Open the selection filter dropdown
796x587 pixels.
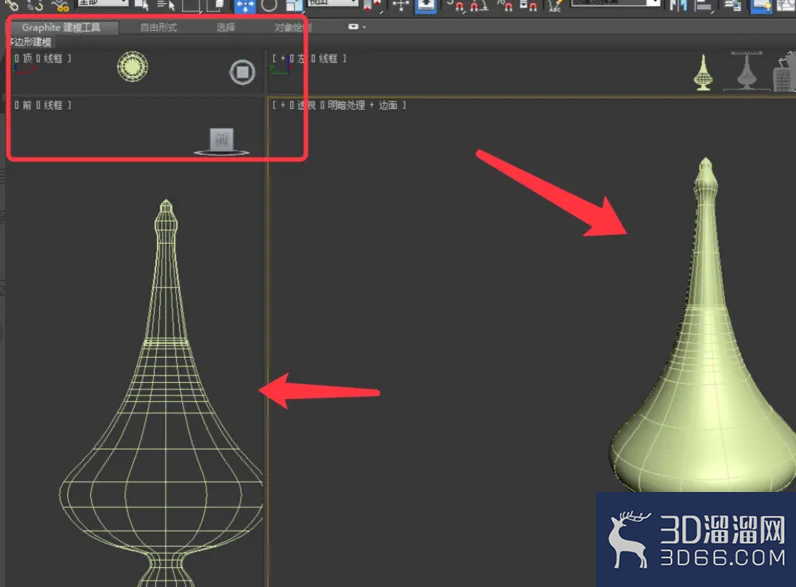(x=102, y=4)
